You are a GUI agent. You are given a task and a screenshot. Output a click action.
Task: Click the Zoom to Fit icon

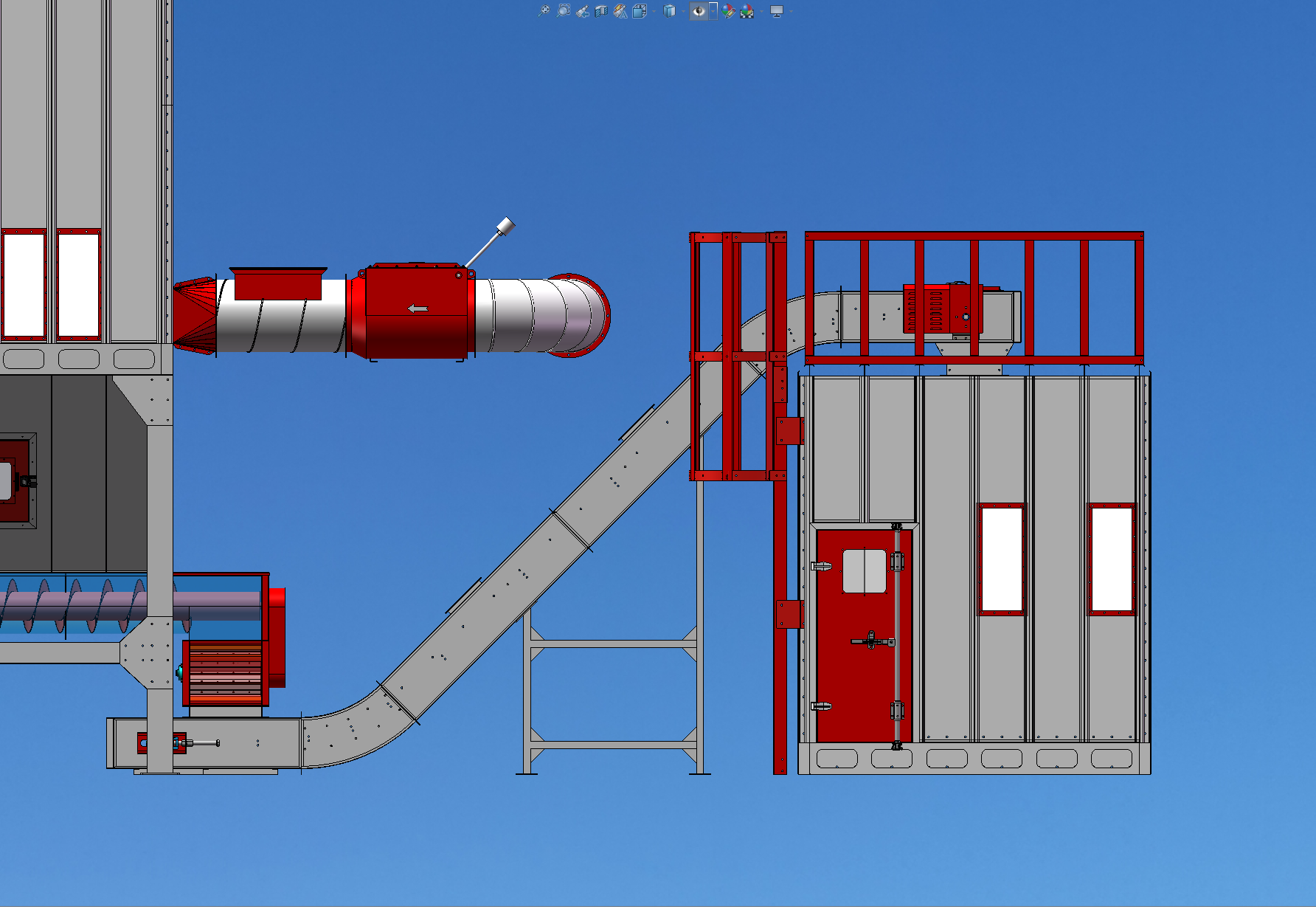click(544, 11)
